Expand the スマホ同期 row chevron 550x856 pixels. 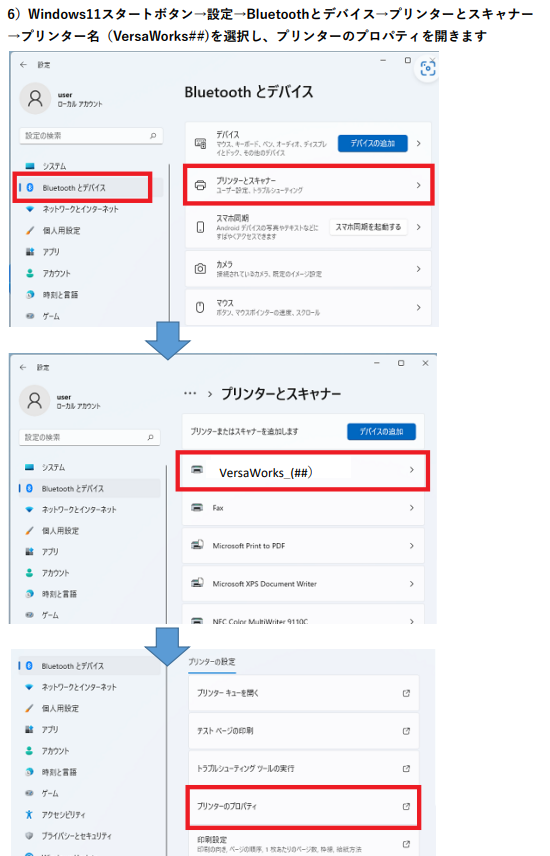(418, 227)
